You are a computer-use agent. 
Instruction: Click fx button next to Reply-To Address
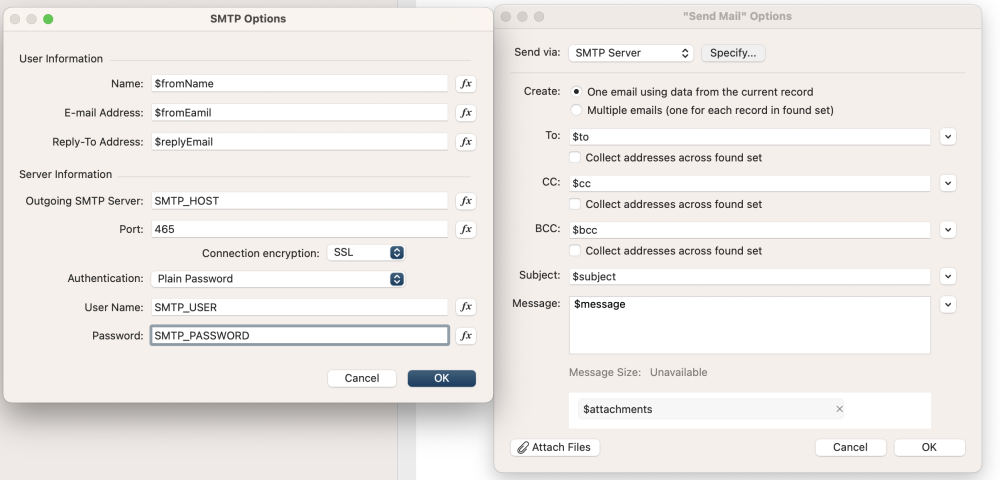(465, 142)
